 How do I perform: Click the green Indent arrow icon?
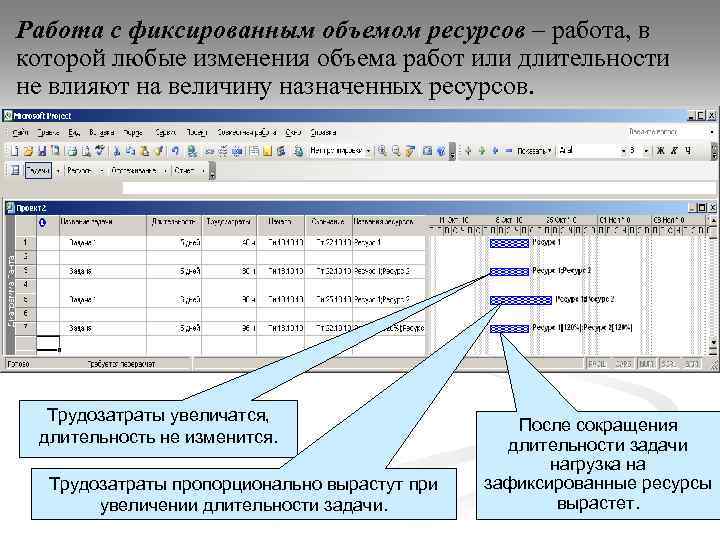[x=482, y=151]
